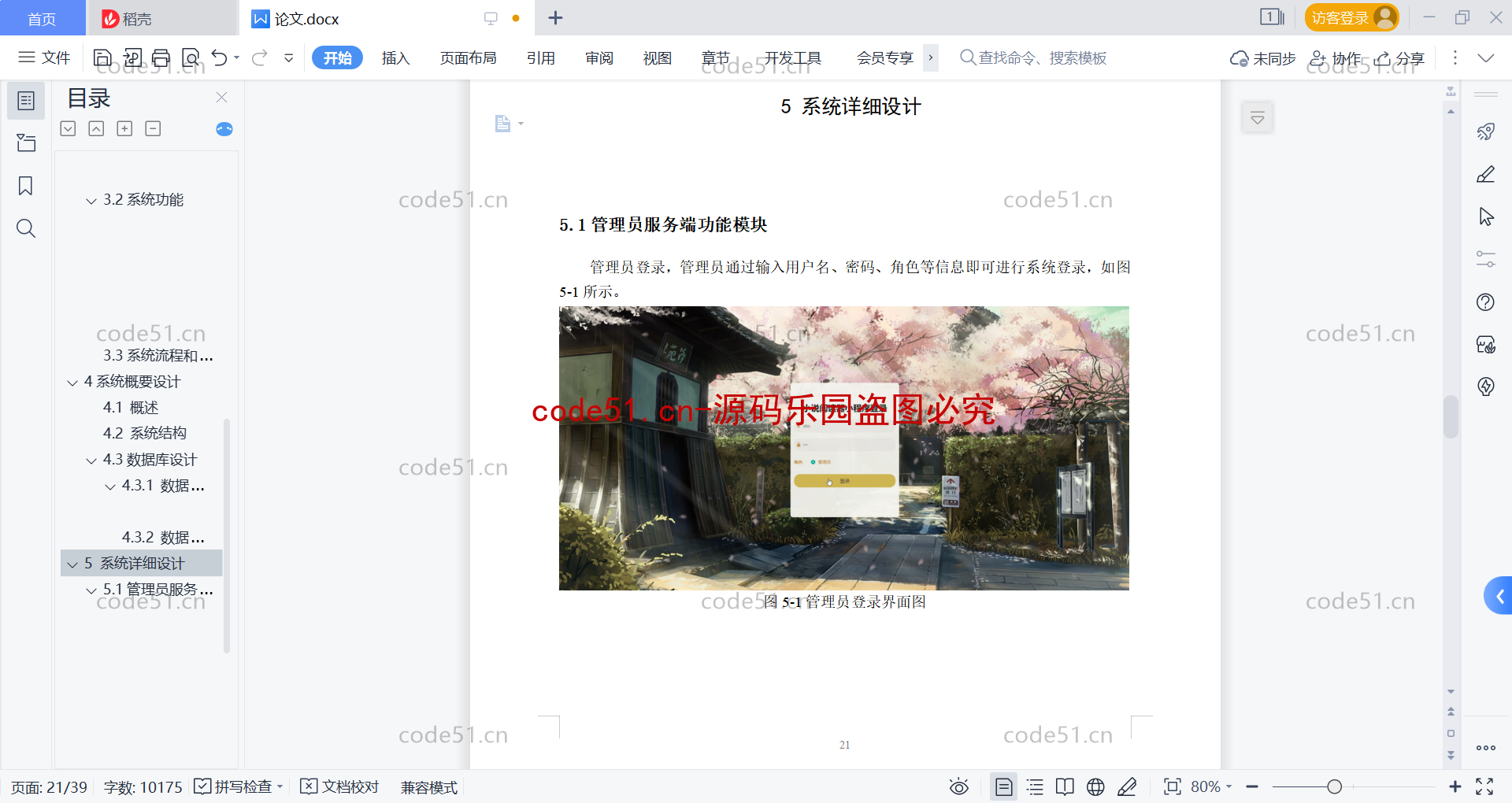
Task: Open the settings sliders icon in right sidebar
Action: [1485, 259]
